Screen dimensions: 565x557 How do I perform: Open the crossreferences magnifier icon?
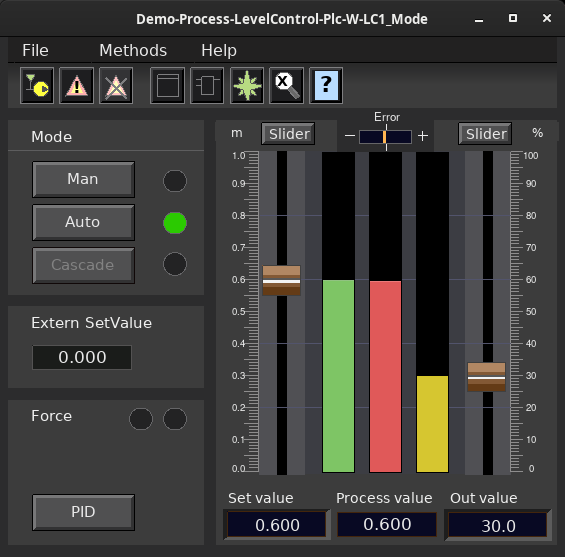click(286, 85)
